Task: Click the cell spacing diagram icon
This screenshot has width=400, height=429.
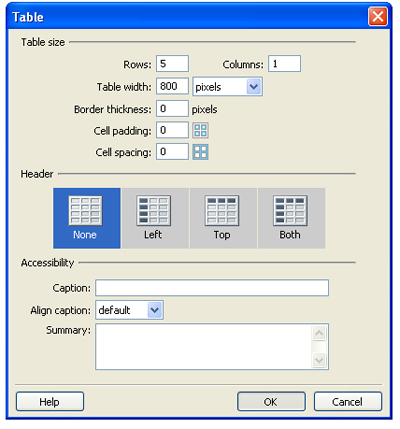Action: pyautogui.click(x=200, y=152)
